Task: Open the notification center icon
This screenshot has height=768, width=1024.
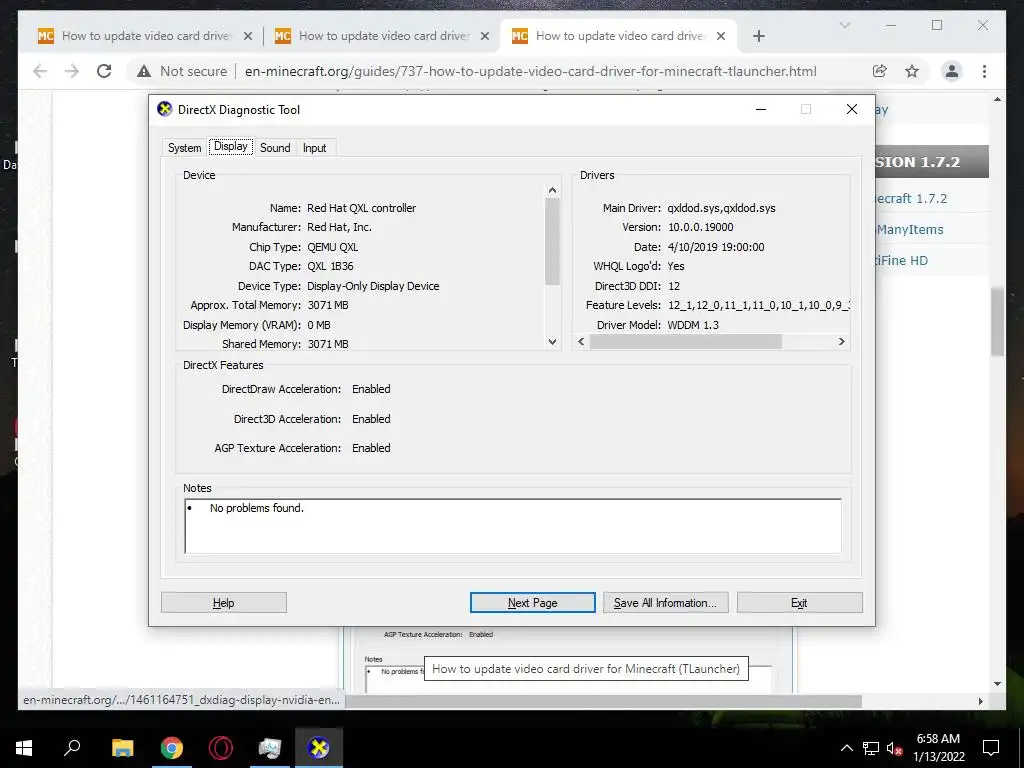Action: click(991, 748)
